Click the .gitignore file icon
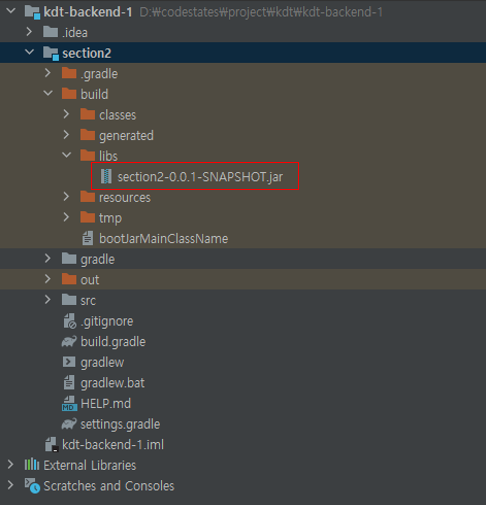This screenshot has width=486, height=505. coord(70,321)
